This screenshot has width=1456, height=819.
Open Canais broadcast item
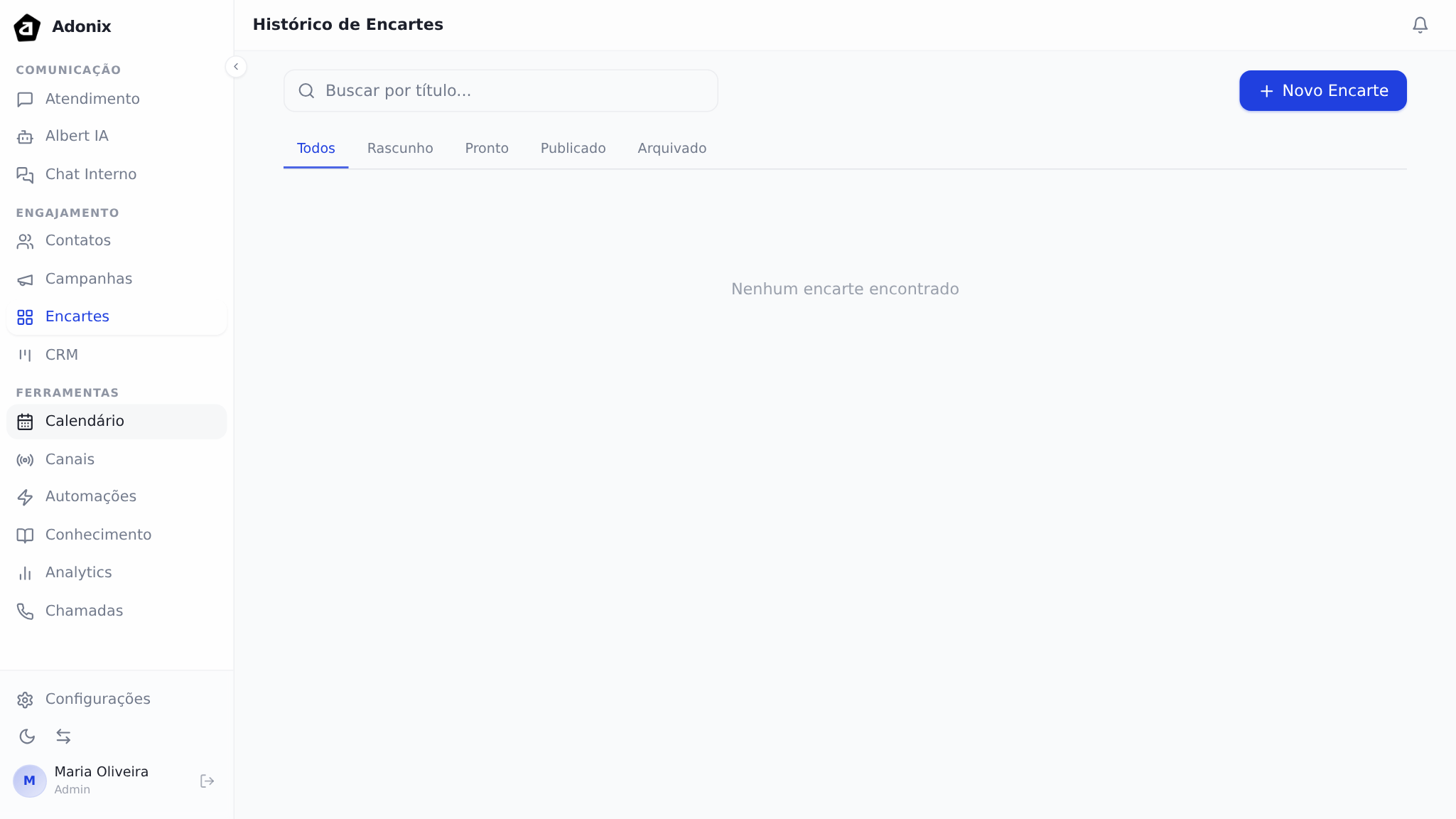click(x=70, y=459)
